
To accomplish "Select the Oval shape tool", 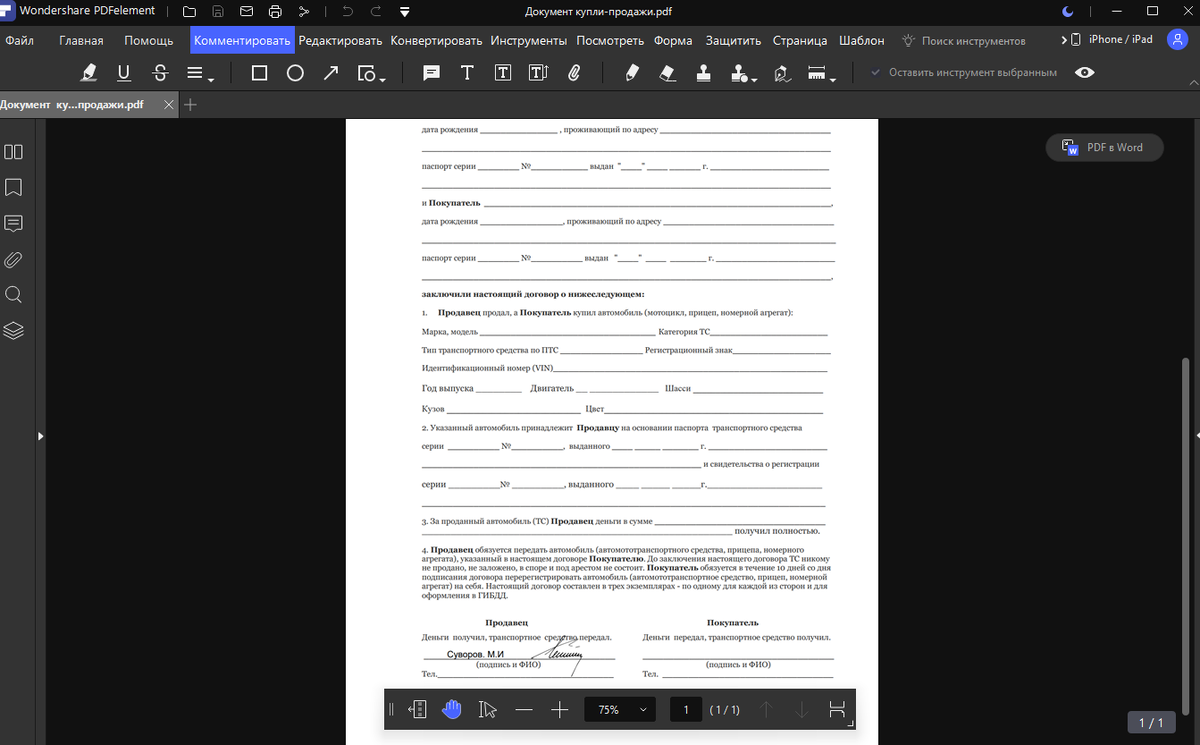I will point(295,73).
